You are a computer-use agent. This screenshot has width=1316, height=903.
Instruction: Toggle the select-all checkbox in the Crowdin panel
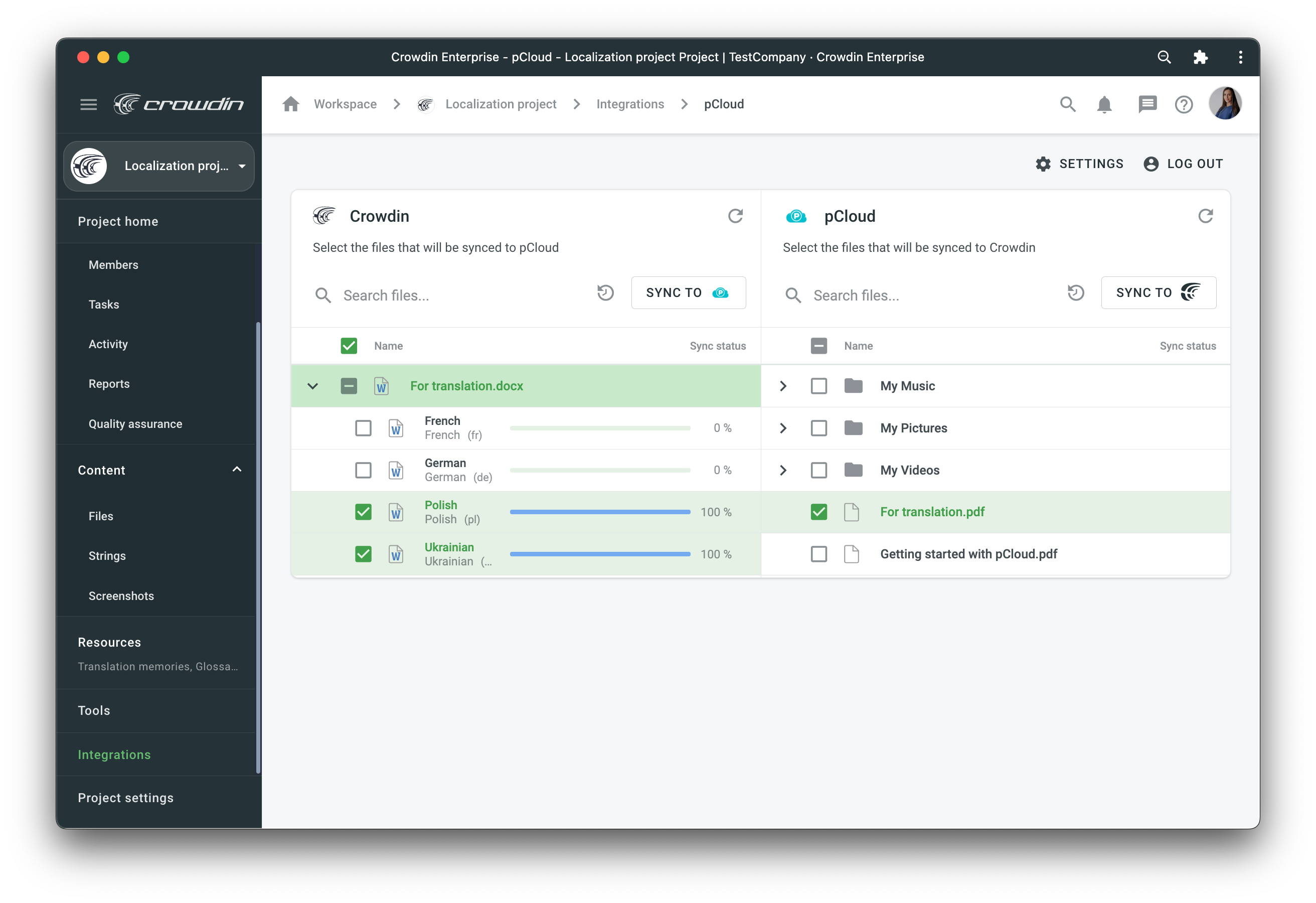349,346
